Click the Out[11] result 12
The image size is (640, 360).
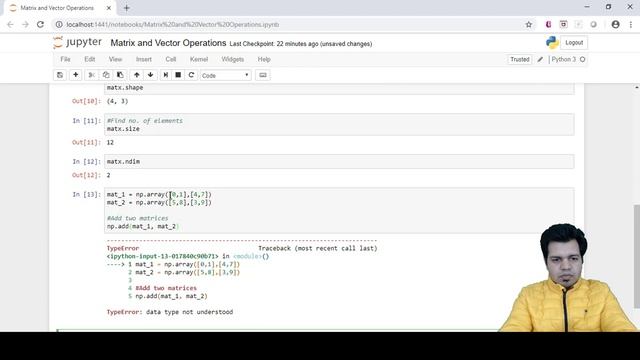(110, 142)
